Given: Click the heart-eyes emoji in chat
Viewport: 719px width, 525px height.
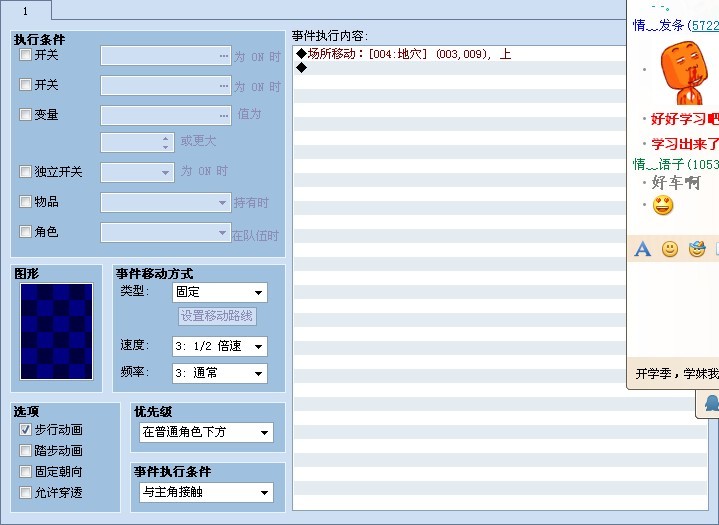Looking at the screenshot, I should pyautogui.click(x=663, y=205).
